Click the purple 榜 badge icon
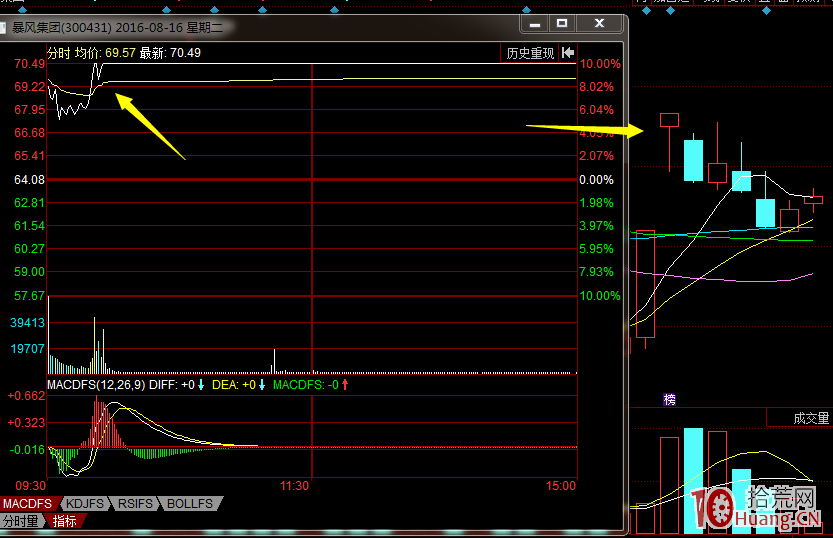Viewport: 833px width, 538px height. tap(669, 399)
